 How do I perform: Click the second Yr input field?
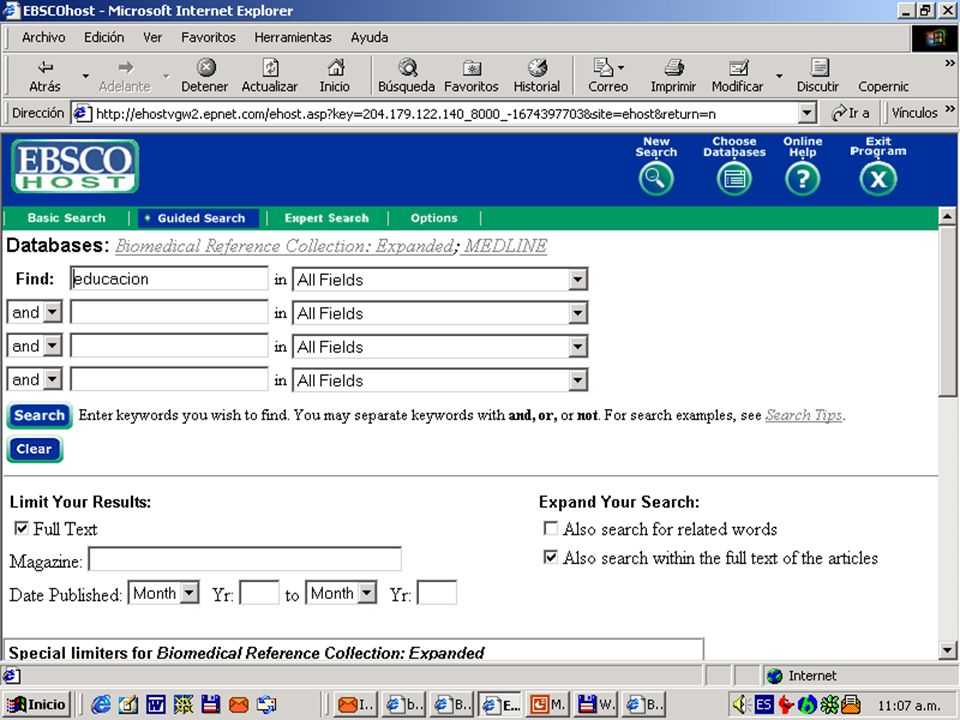click(437, 593)
